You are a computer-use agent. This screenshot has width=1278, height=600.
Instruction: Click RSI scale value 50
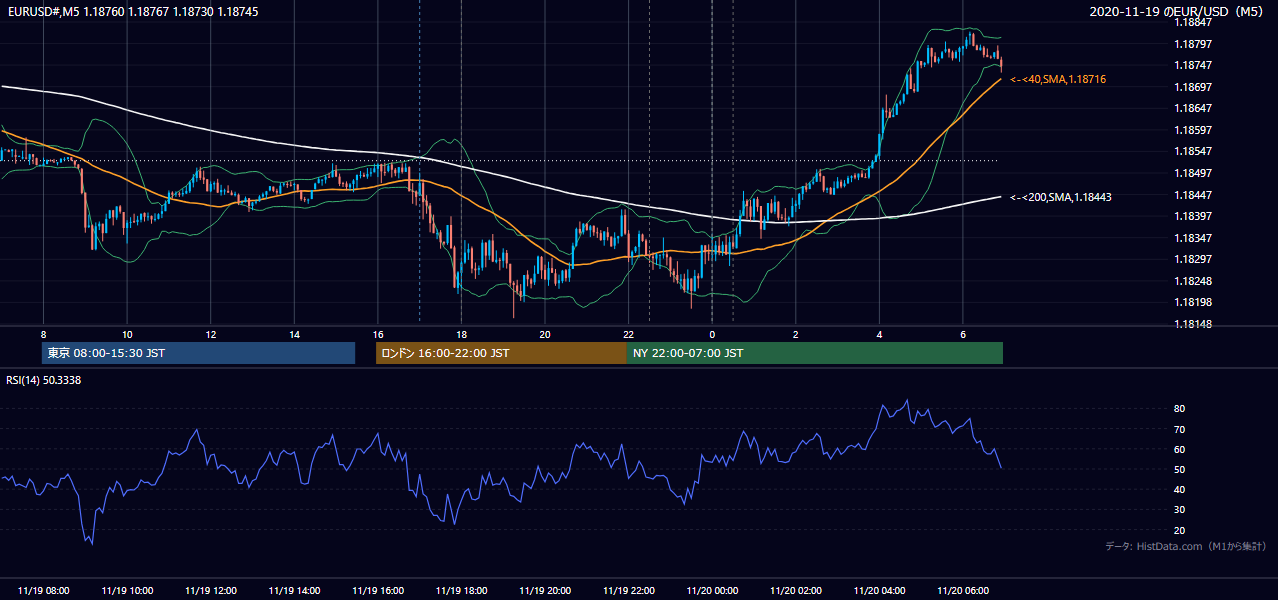1180,469
